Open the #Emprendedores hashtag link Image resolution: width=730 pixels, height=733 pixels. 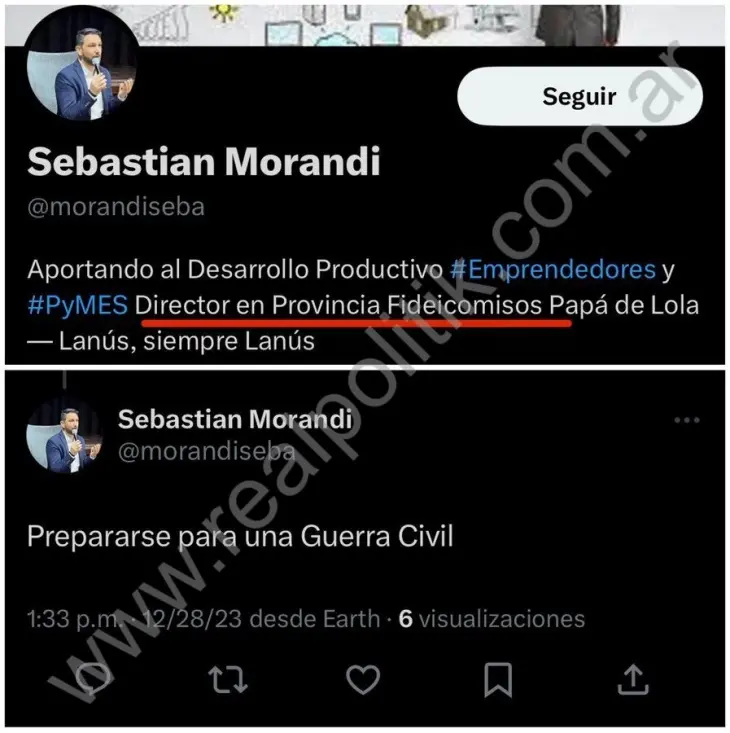point(553,269)
